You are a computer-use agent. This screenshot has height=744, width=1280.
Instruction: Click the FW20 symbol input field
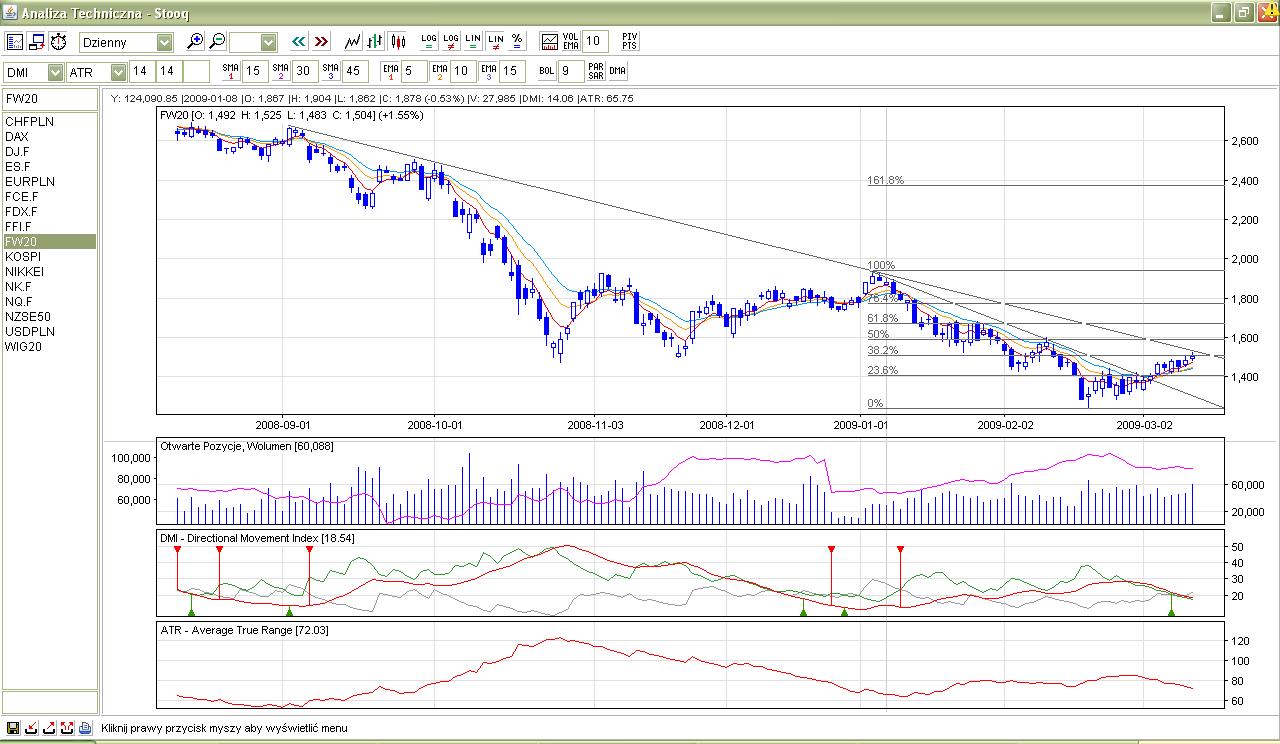(49, 99)
